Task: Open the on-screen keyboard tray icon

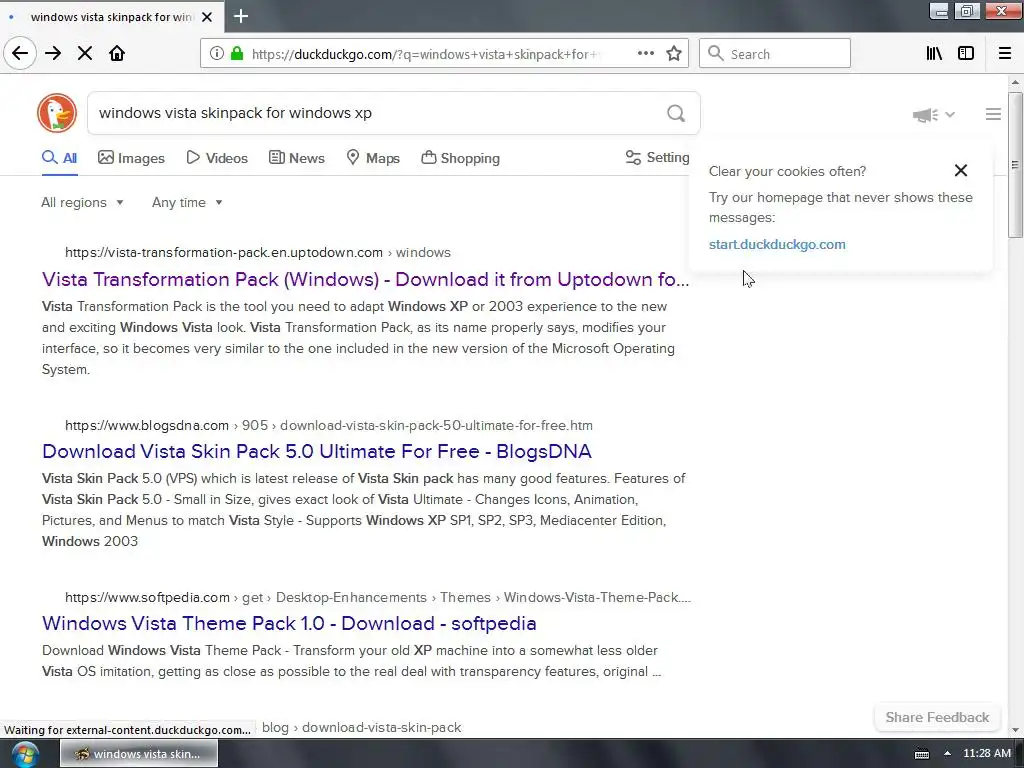Action: tap(922, 754)
